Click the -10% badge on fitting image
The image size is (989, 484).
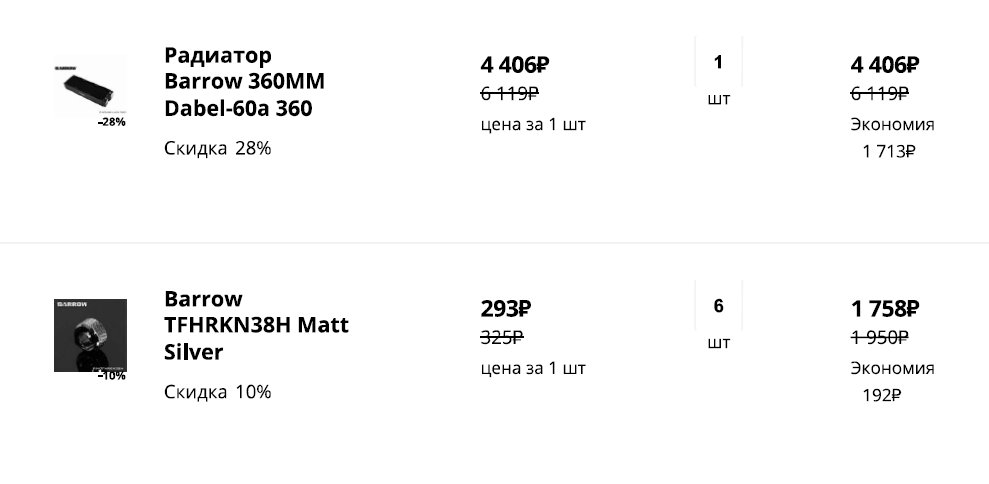click(112, 376)
